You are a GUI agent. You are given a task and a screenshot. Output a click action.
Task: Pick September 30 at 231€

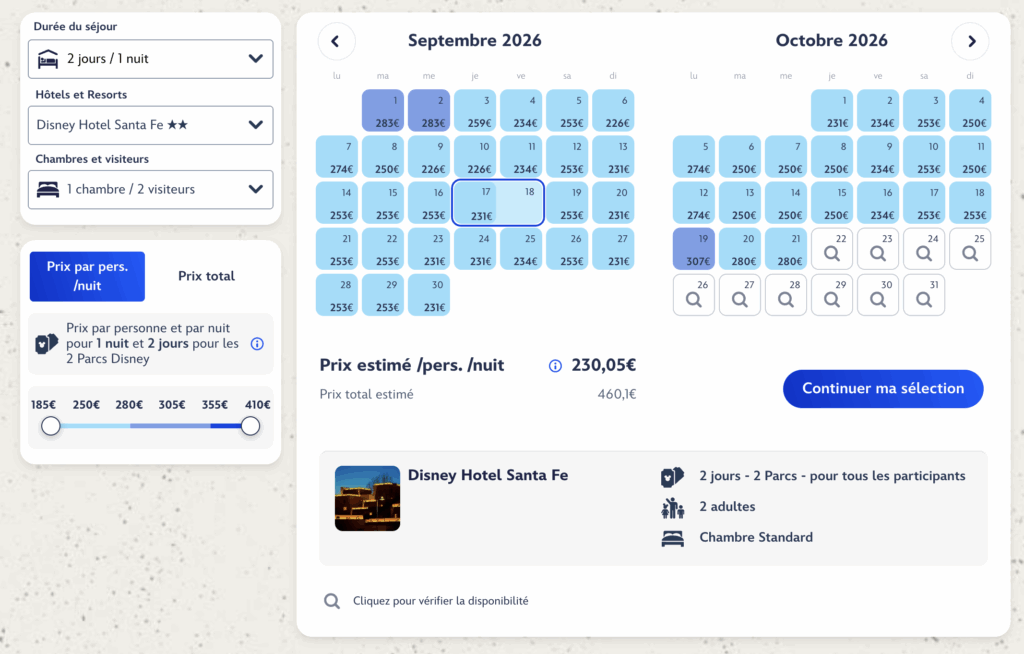pyautogui.click(x=428, y=295)
